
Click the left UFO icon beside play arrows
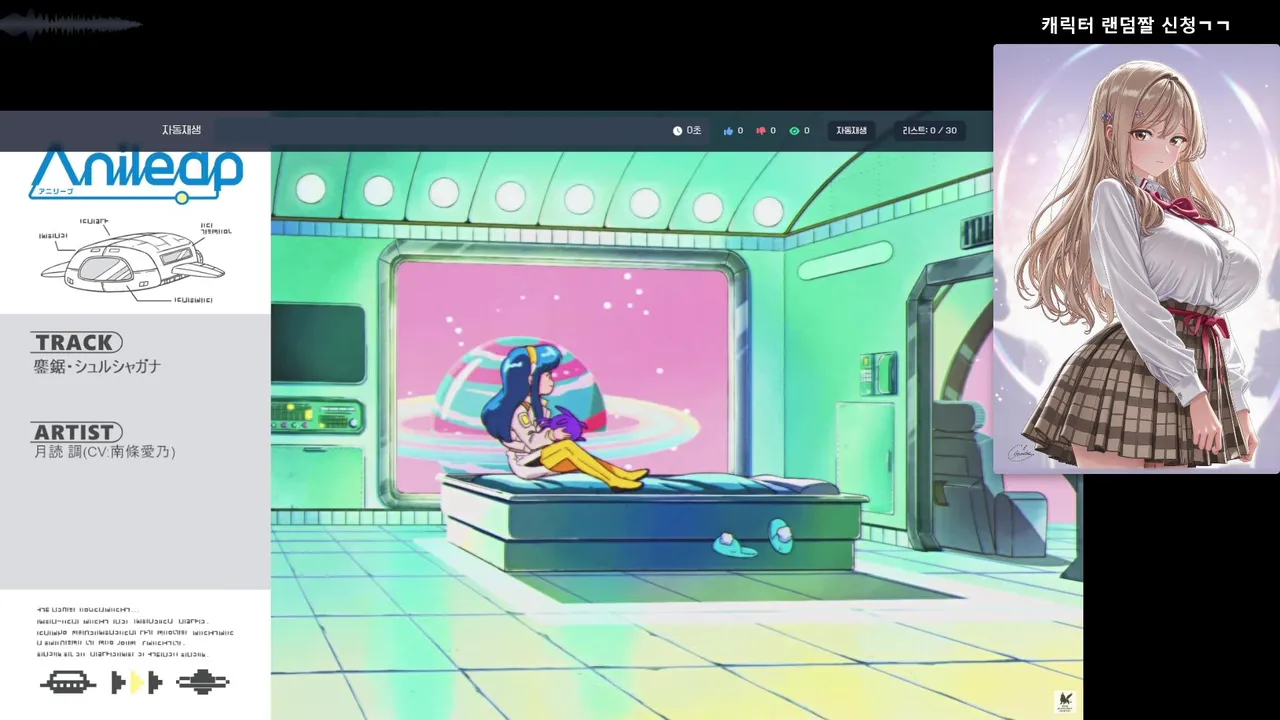[68, 683]
